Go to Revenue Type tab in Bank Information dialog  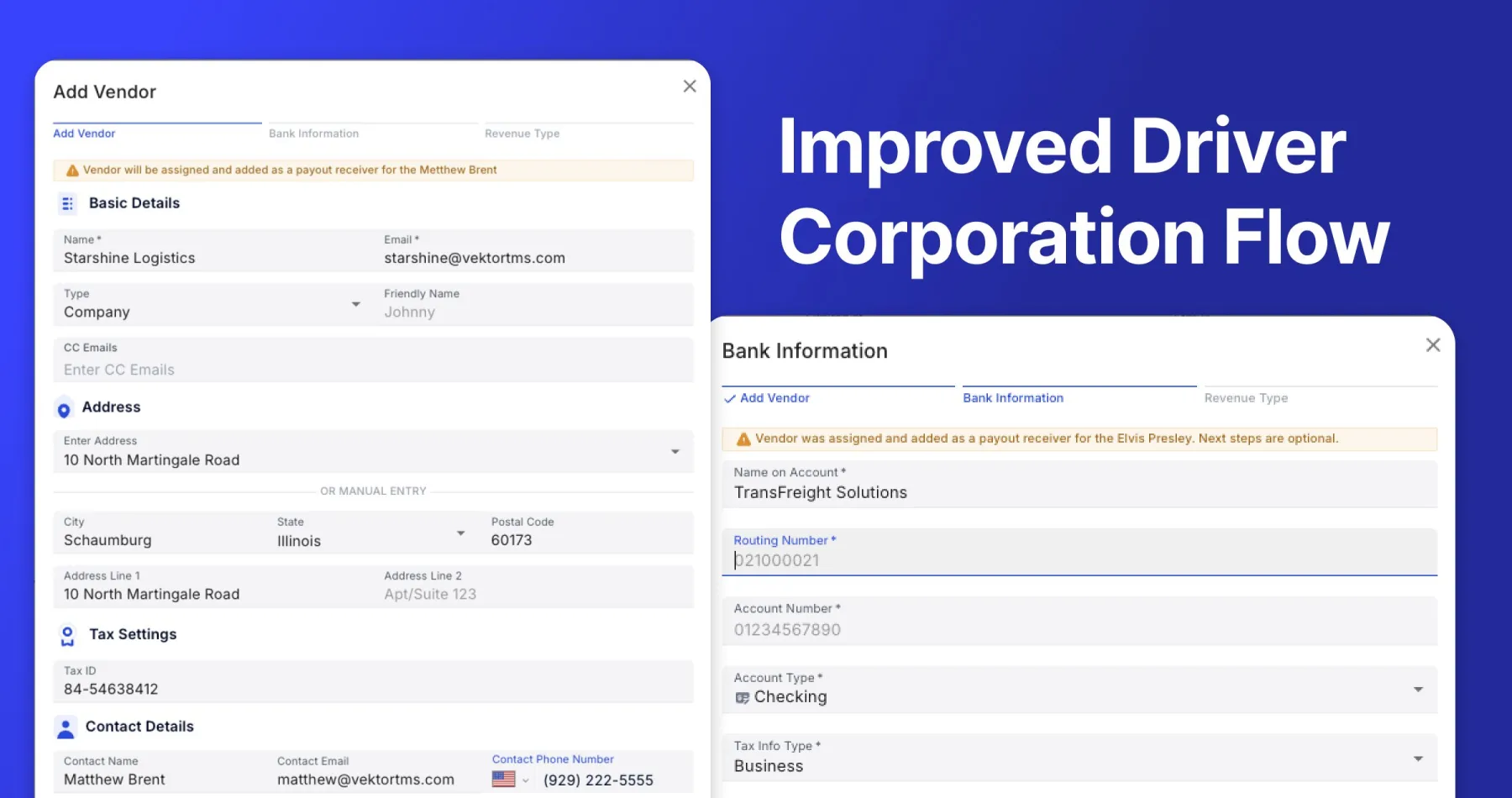click(1246, 398)
